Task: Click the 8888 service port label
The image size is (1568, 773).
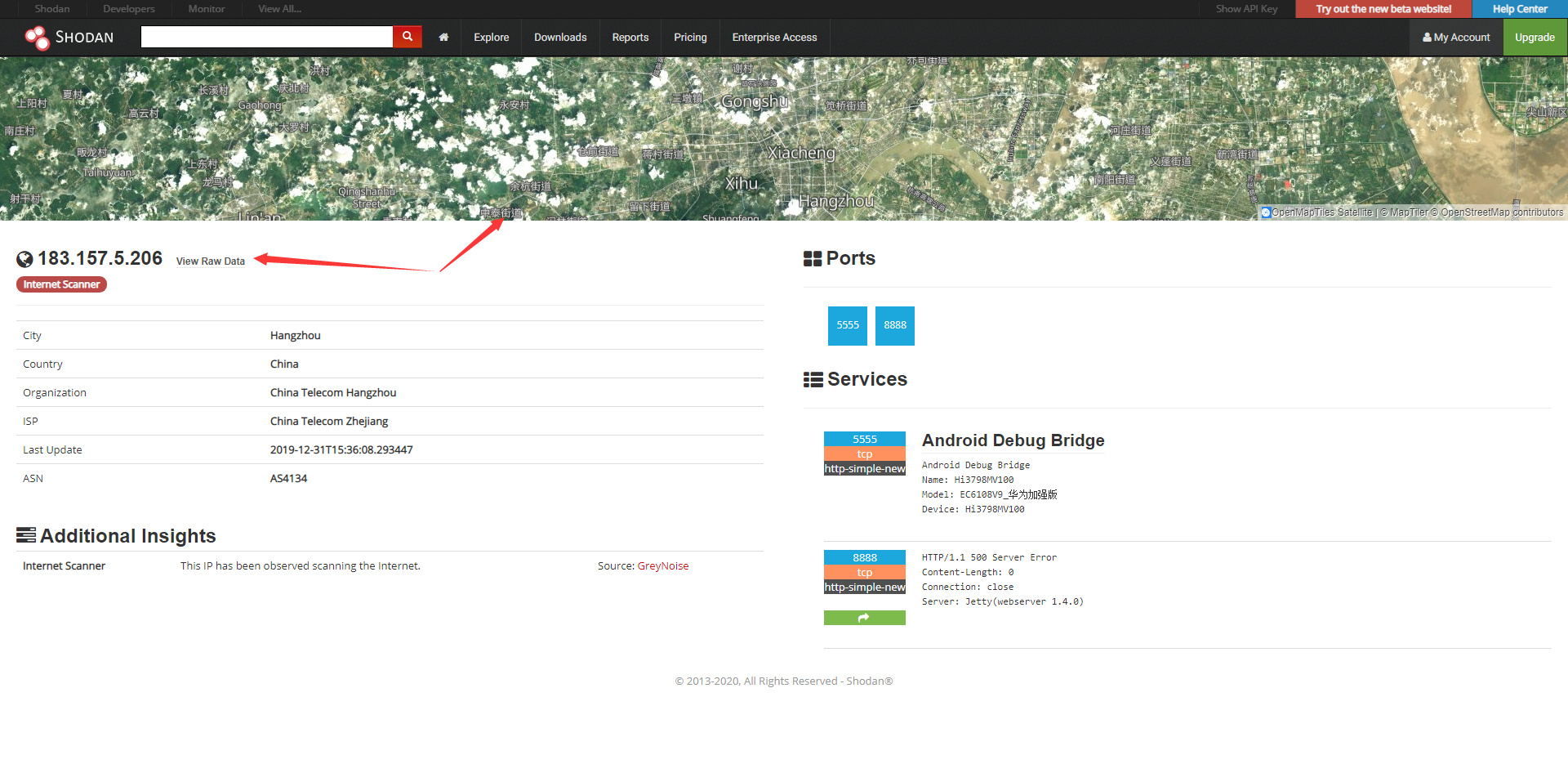Action: [x=865, y=557]
